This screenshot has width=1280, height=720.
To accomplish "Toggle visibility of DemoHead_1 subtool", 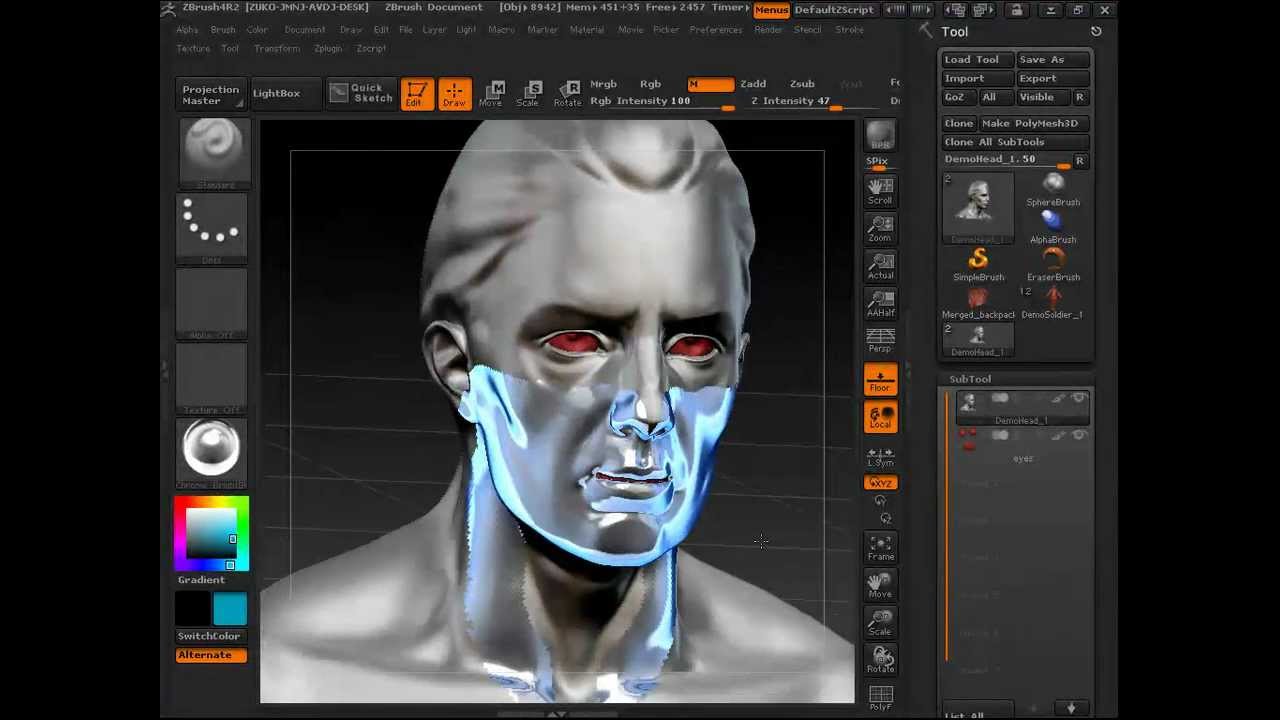I will click(1078, 399).
